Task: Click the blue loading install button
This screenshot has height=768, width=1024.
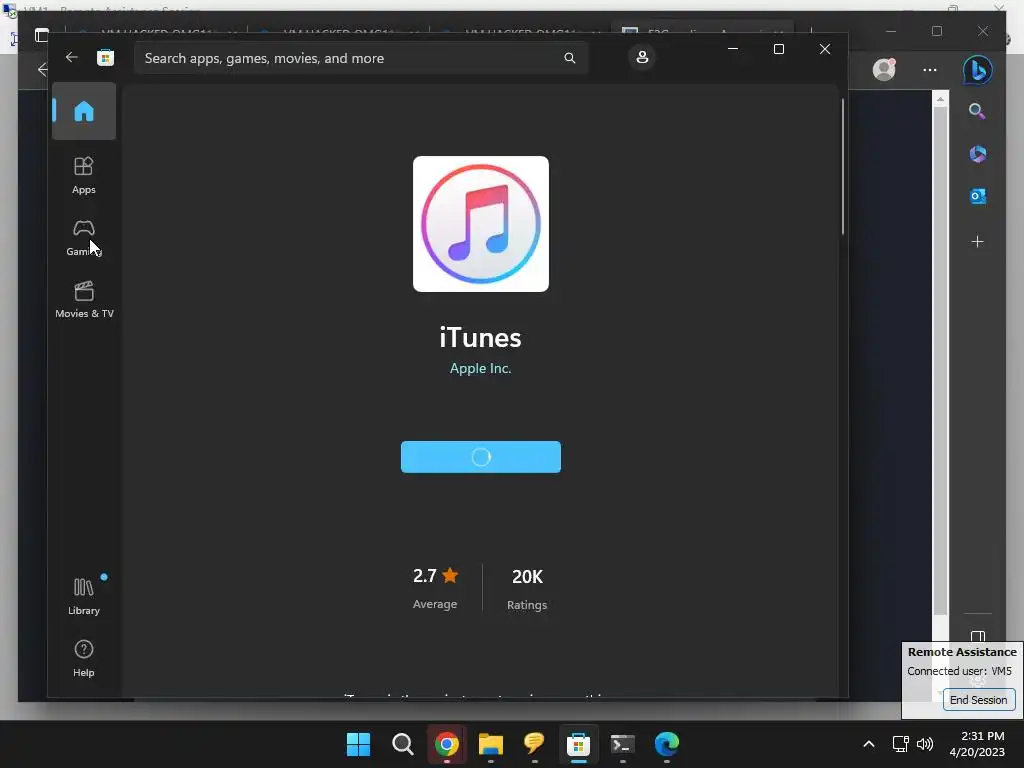Action: point(481,457)
